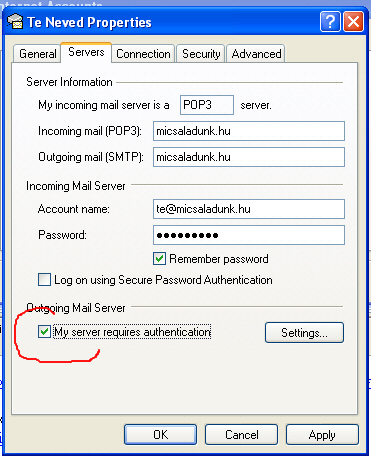Image resolution: width=371 pixels, height=459 pixels.
Task: Select the Servers tab
Action: coord(86,52)
